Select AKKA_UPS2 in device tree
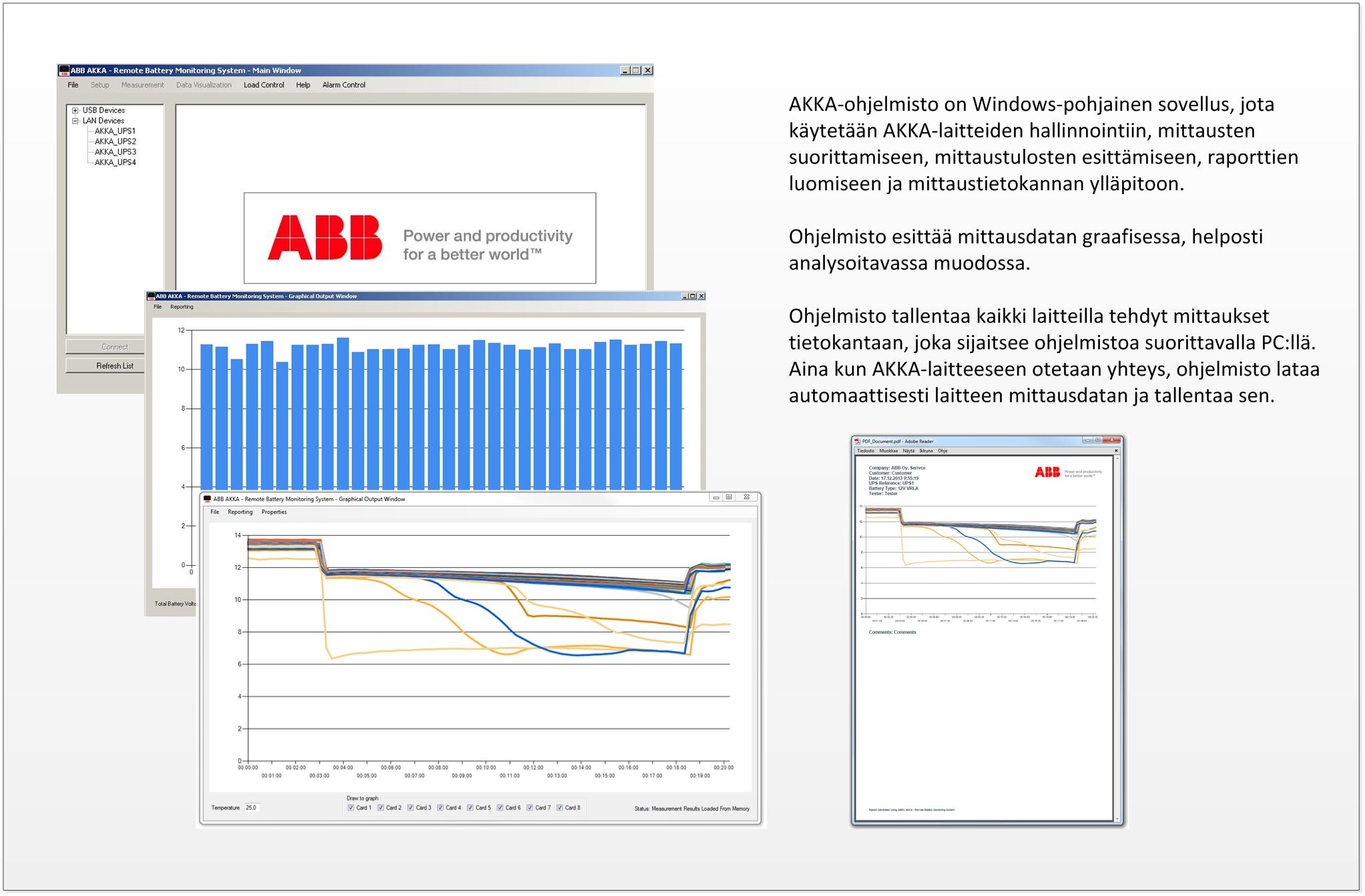 pyautogui.click(x=115, y=141)
